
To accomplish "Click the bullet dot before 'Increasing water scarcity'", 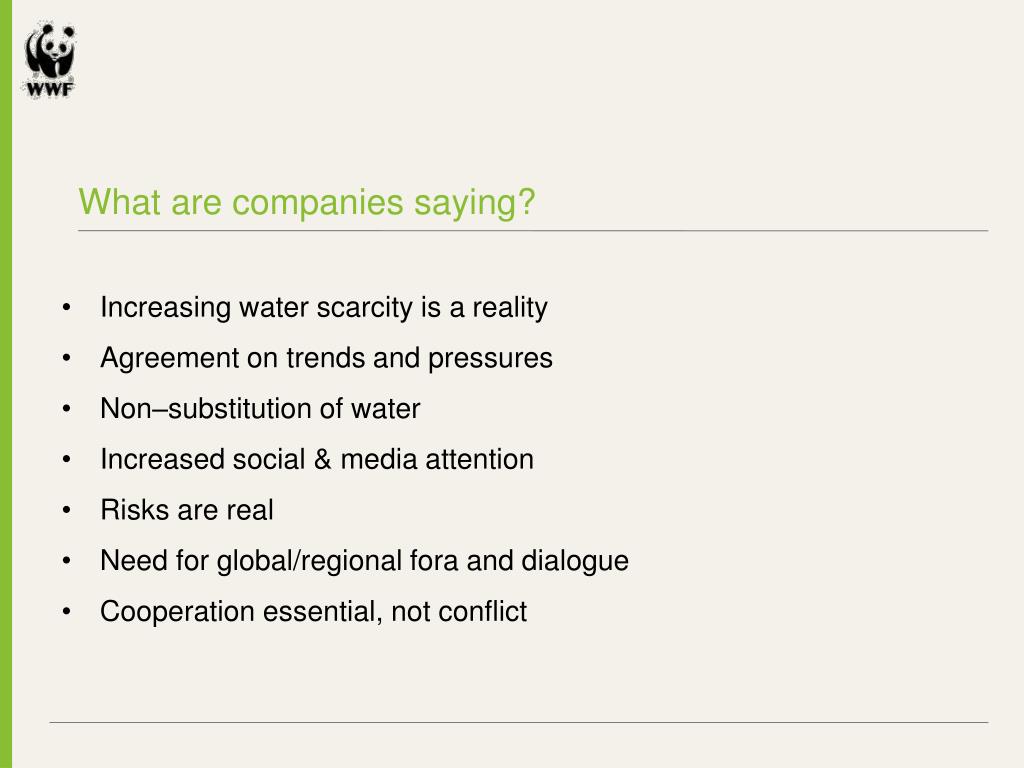I will (x=66, y=308).
